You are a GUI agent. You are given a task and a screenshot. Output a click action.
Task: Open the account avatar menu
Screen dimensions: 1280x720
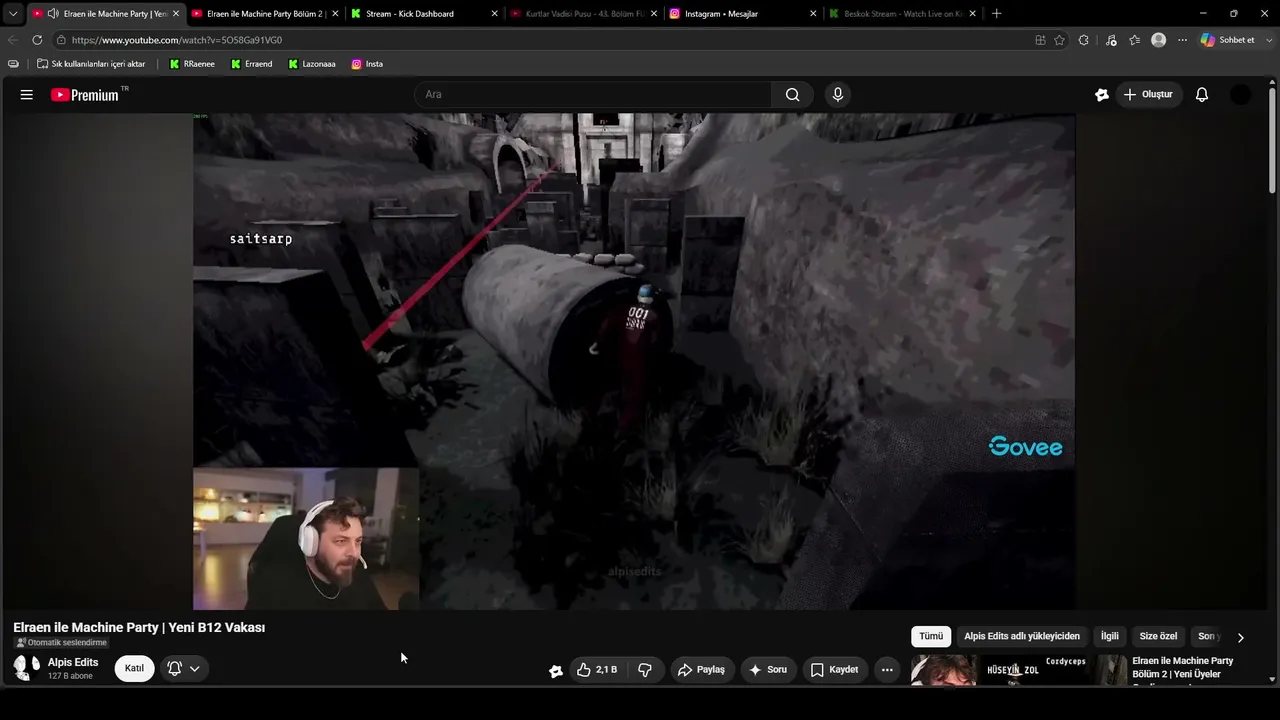[x=1240, y=94]
